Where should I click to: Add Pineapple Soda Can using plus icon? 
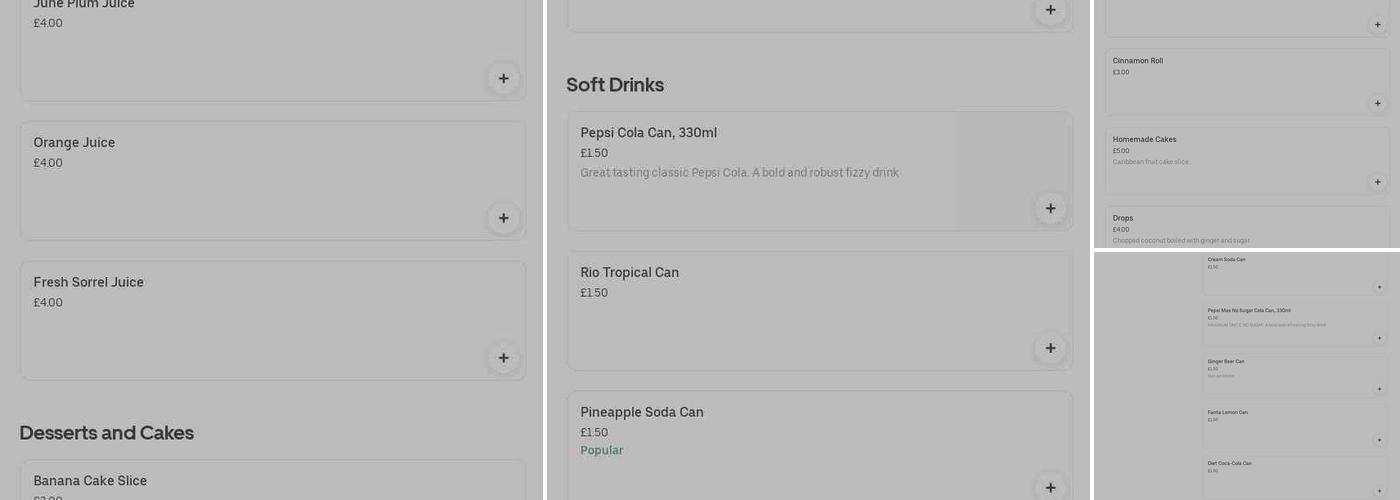point(1050,487)
